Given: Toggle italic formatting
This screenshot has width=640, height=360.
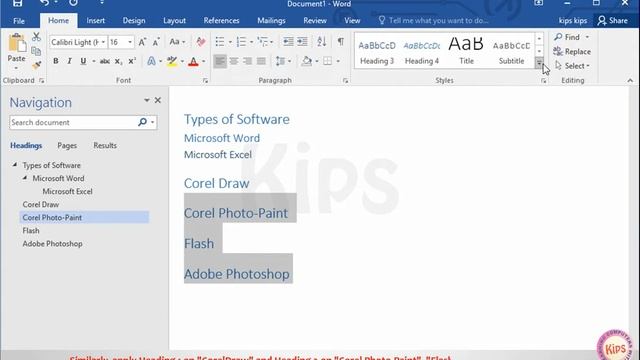Looking at the screenshot, I should point(69,61).
